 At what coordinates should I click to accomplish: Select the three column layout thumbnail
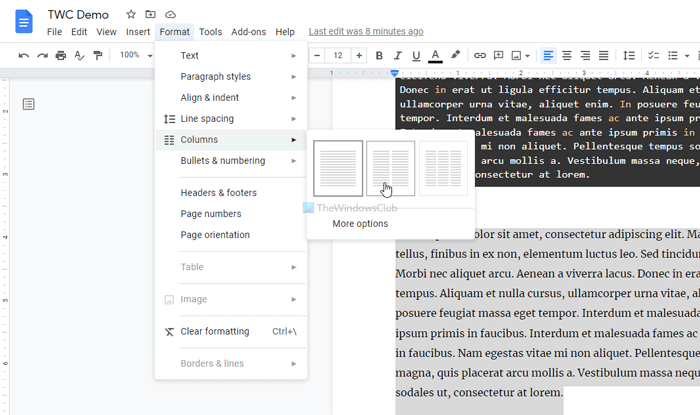[x=443, y=168]
